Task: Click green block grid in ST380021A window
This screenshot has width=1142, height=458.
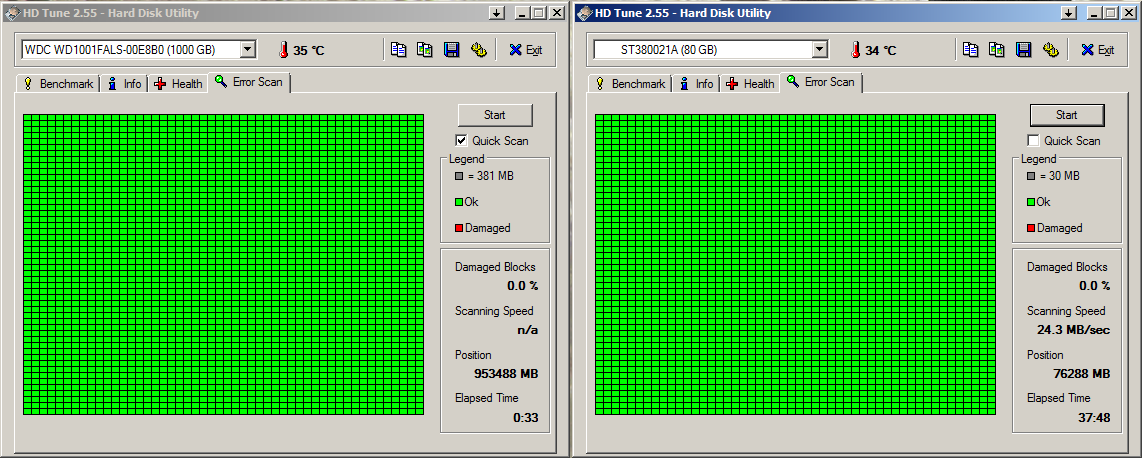Action: click(x=795, y=264)
